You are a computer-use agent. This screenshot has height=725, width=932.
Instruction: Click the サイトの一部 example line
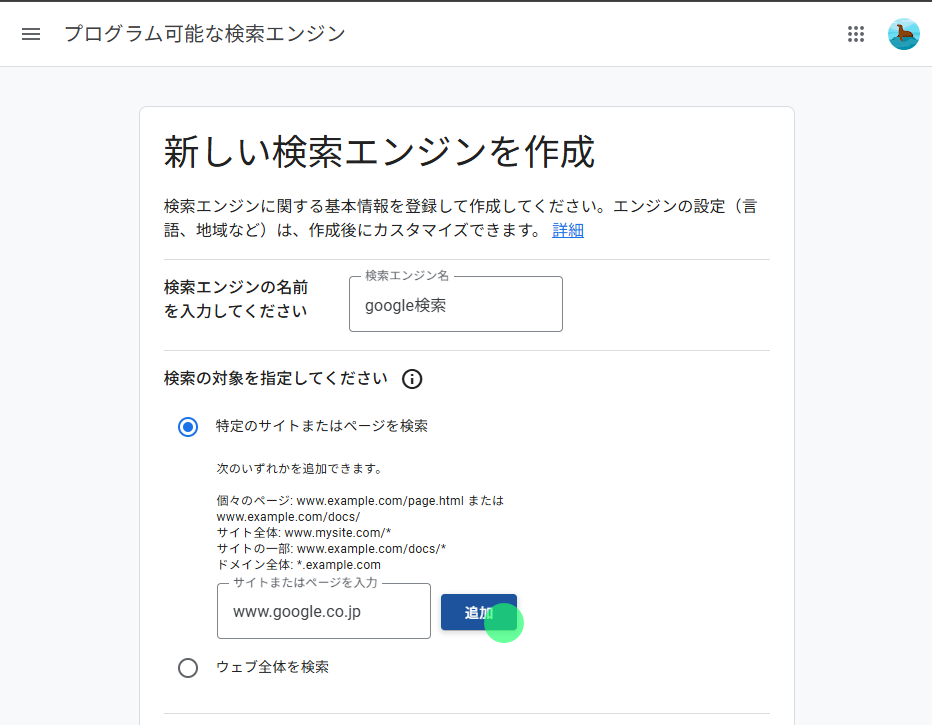pos(331,549)
